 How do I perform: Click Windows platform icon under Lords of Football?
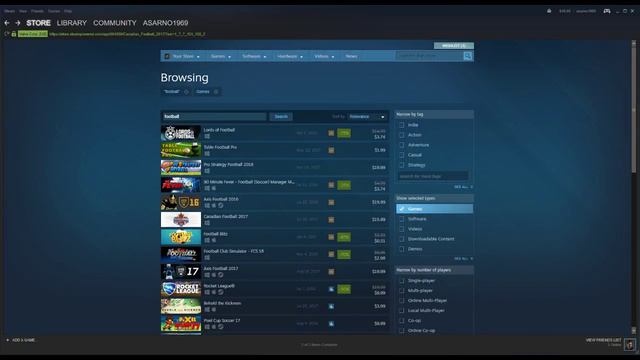coord(207,136)
